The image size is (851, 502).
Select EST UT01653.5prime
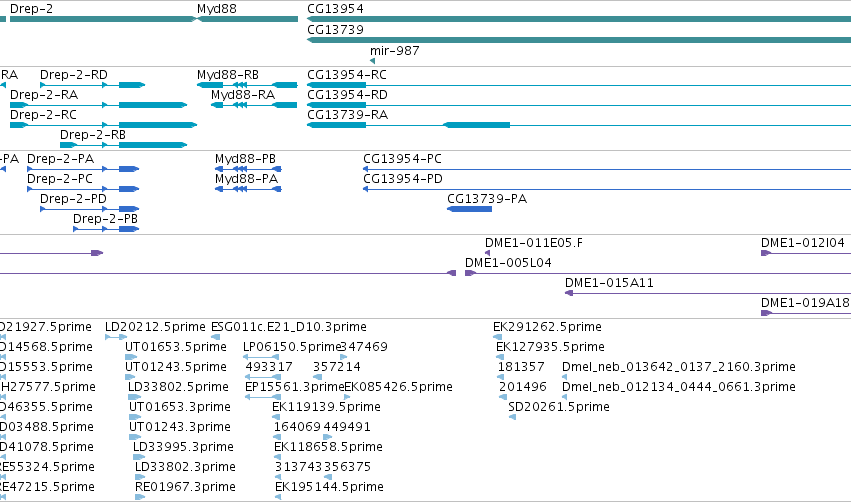176,347
